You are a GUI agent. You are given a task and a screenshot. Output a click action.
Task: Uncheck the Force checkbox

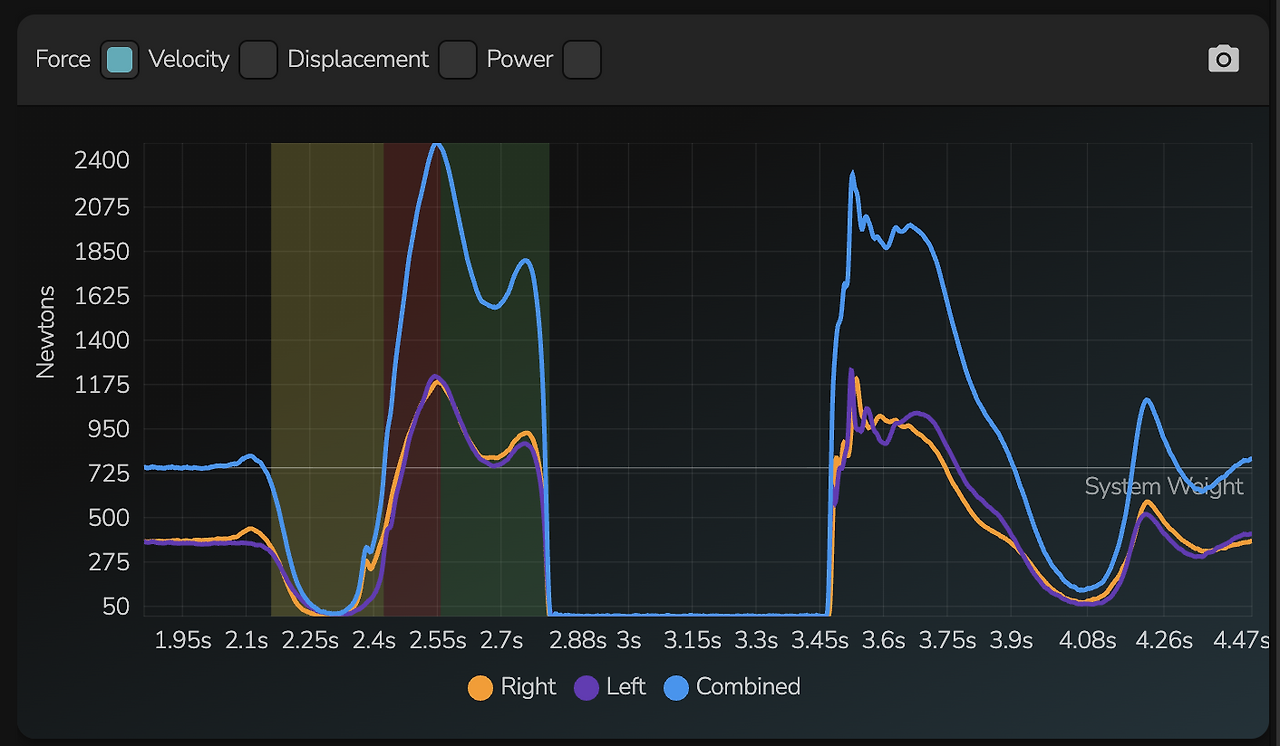[x=120, y=60]
